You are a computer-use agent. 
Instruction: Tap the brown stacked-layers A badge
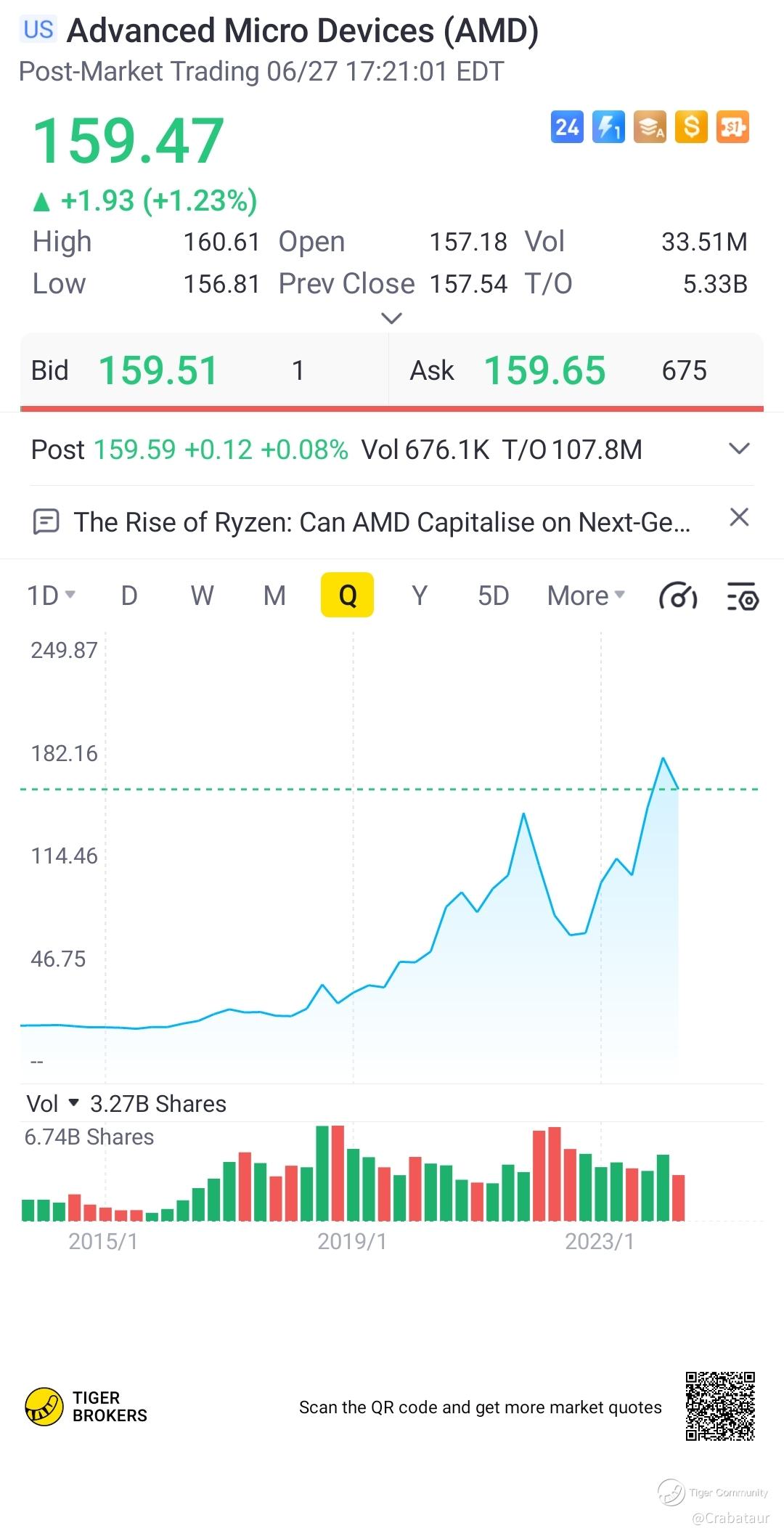coord(650,128)
